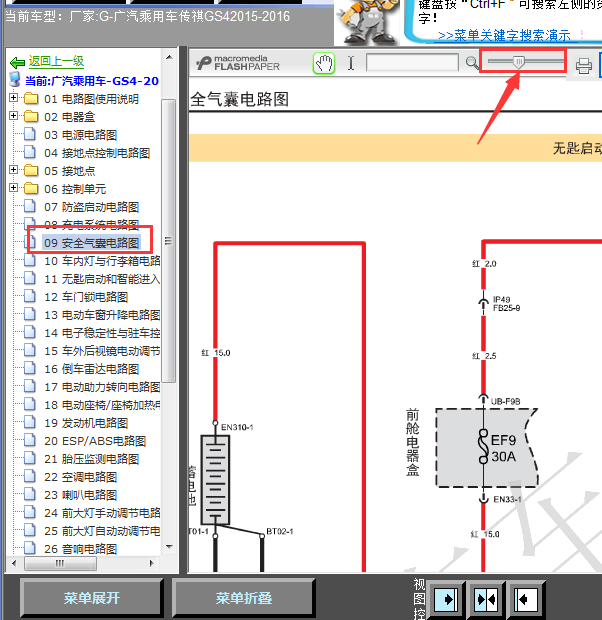The height and width of the screenshot is (620, 602).
Task: Open 04 接地点控制电路图
Action: [x=97, y=153]
